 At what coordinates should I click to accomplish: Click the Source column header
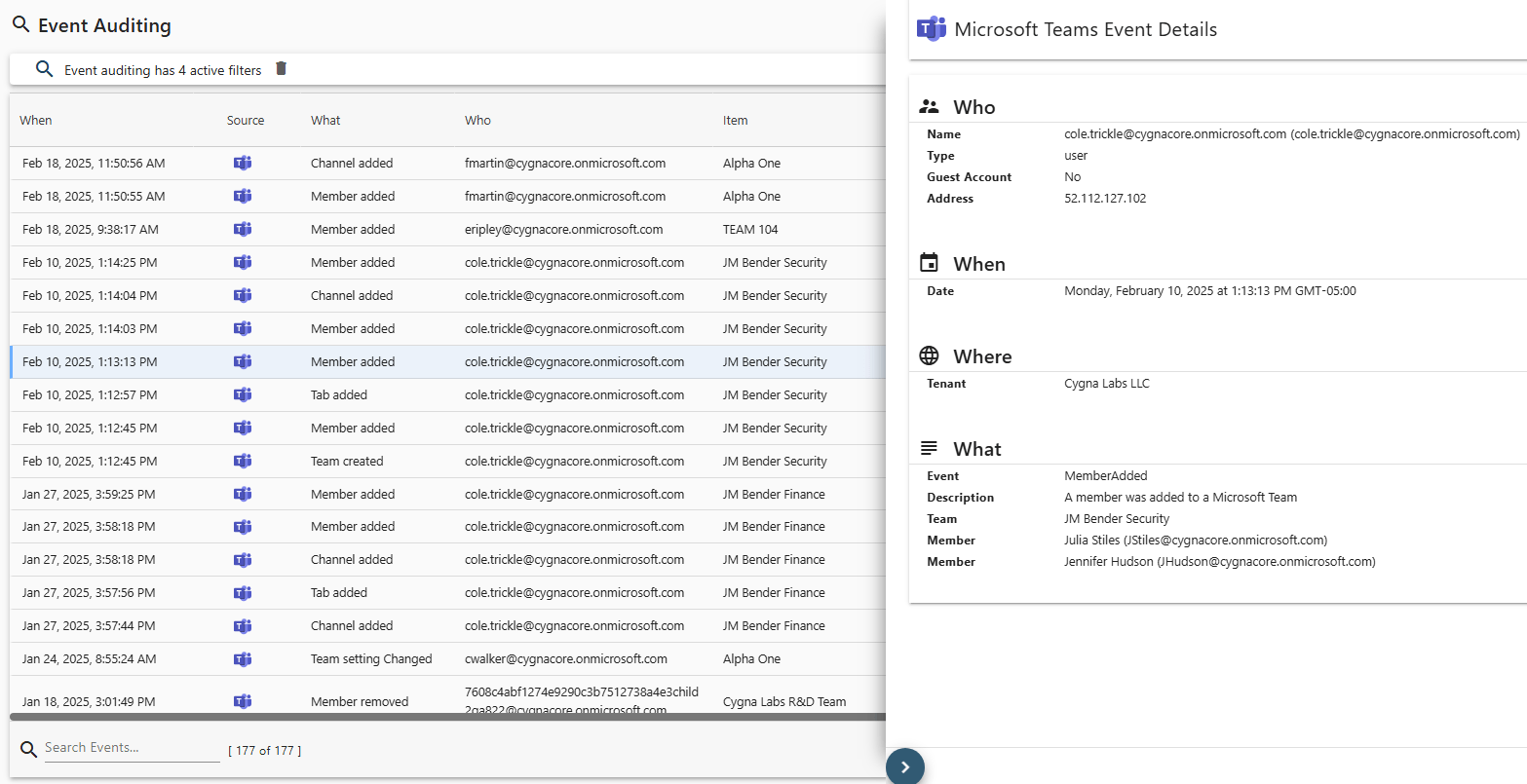coord(246,120)
